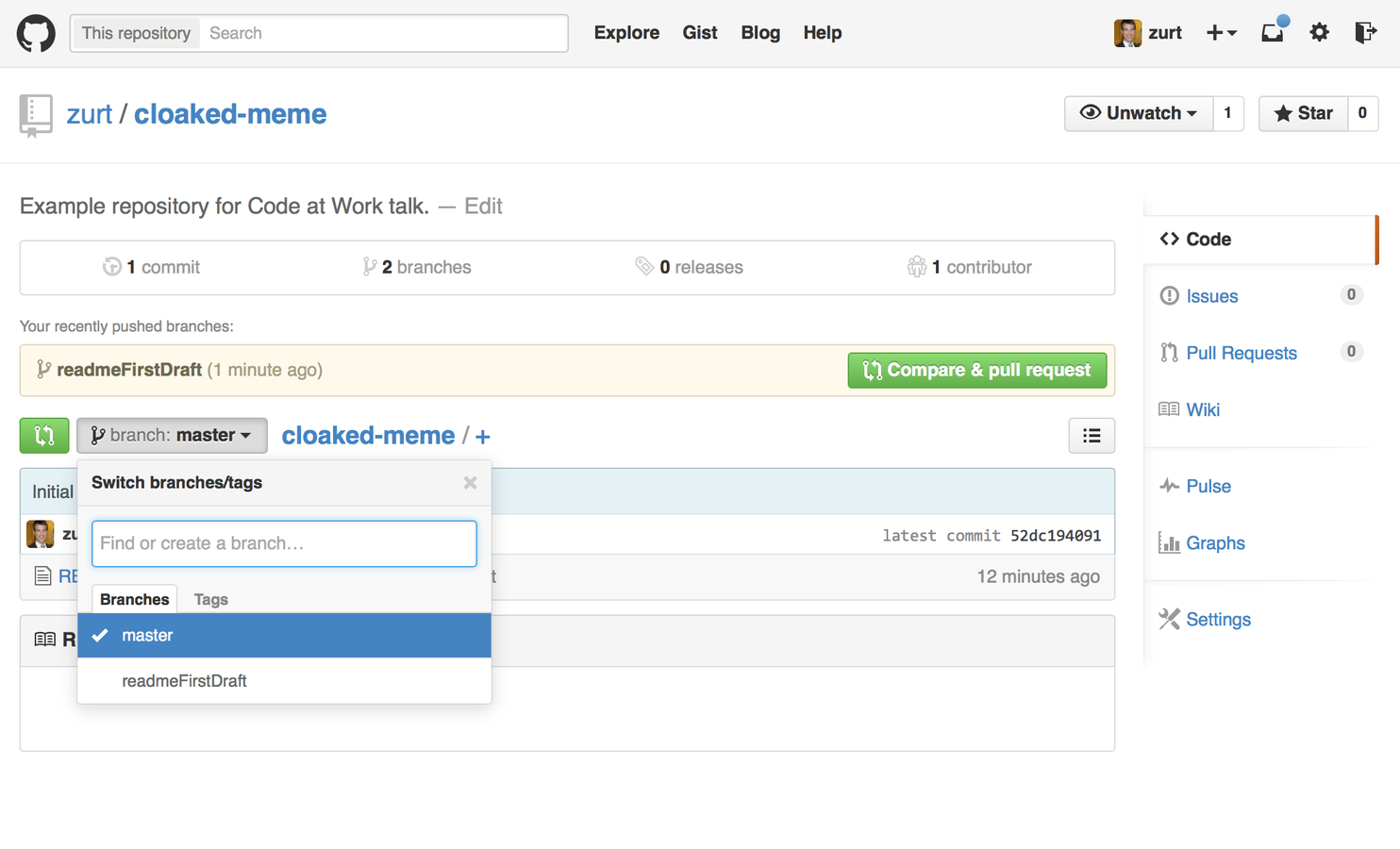Click the GitHub octocat logo
Viewport: 1400px width, 849px height.
click(x=36, y=33)
